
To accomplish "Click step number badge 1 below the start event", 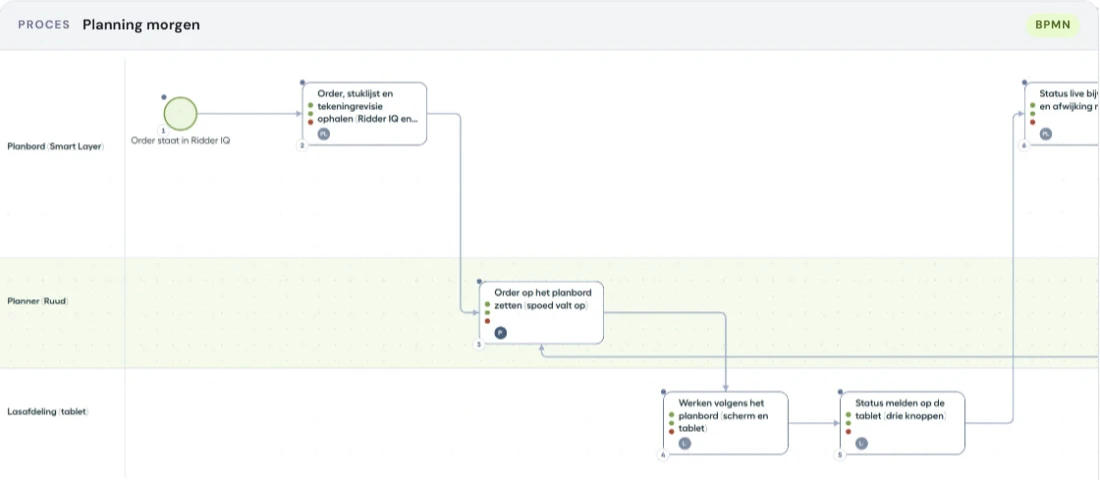I will pyautogui.click(x=164, y=131).
